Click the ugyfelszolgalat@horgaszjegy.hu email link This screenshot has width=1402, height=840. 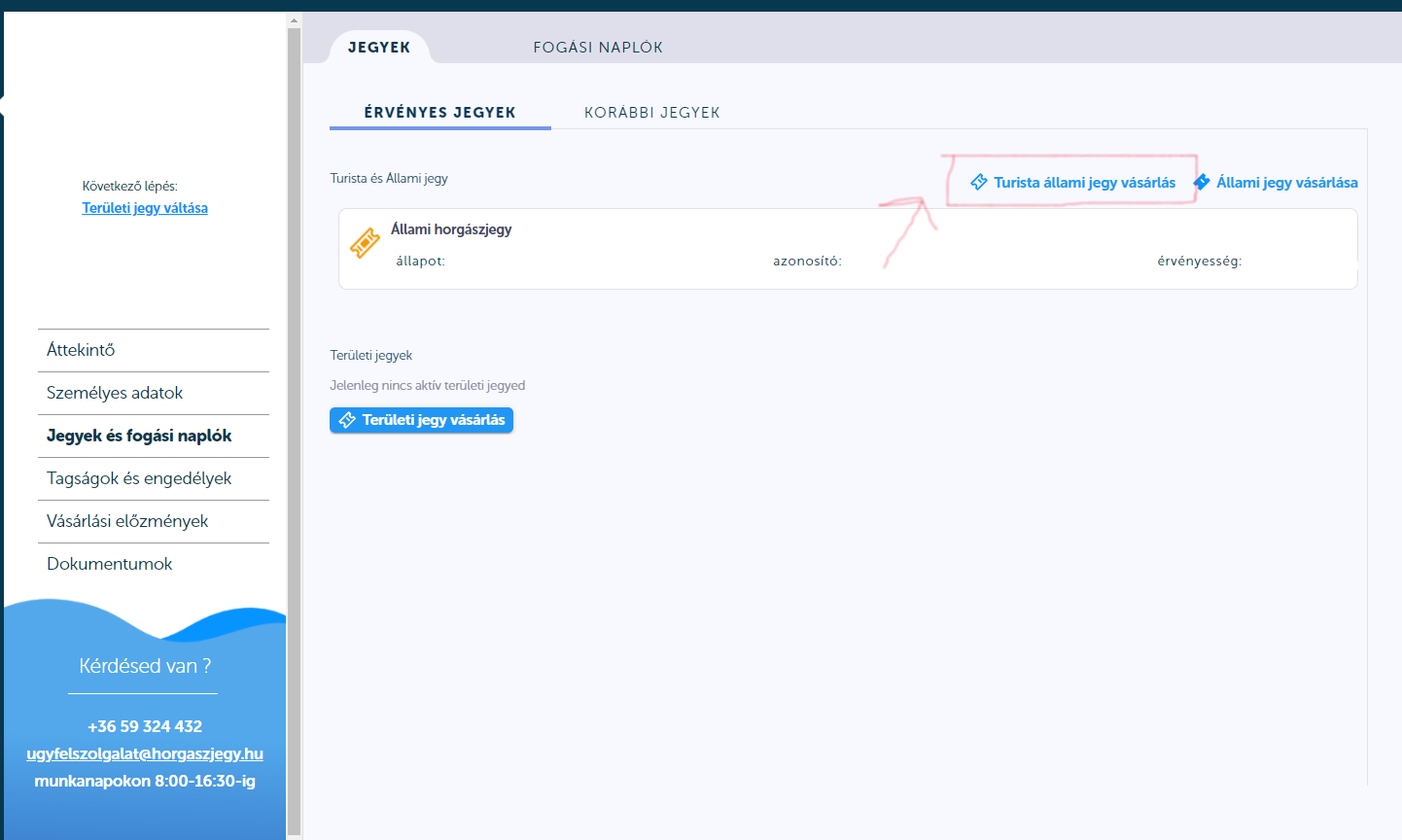point(145,753)
